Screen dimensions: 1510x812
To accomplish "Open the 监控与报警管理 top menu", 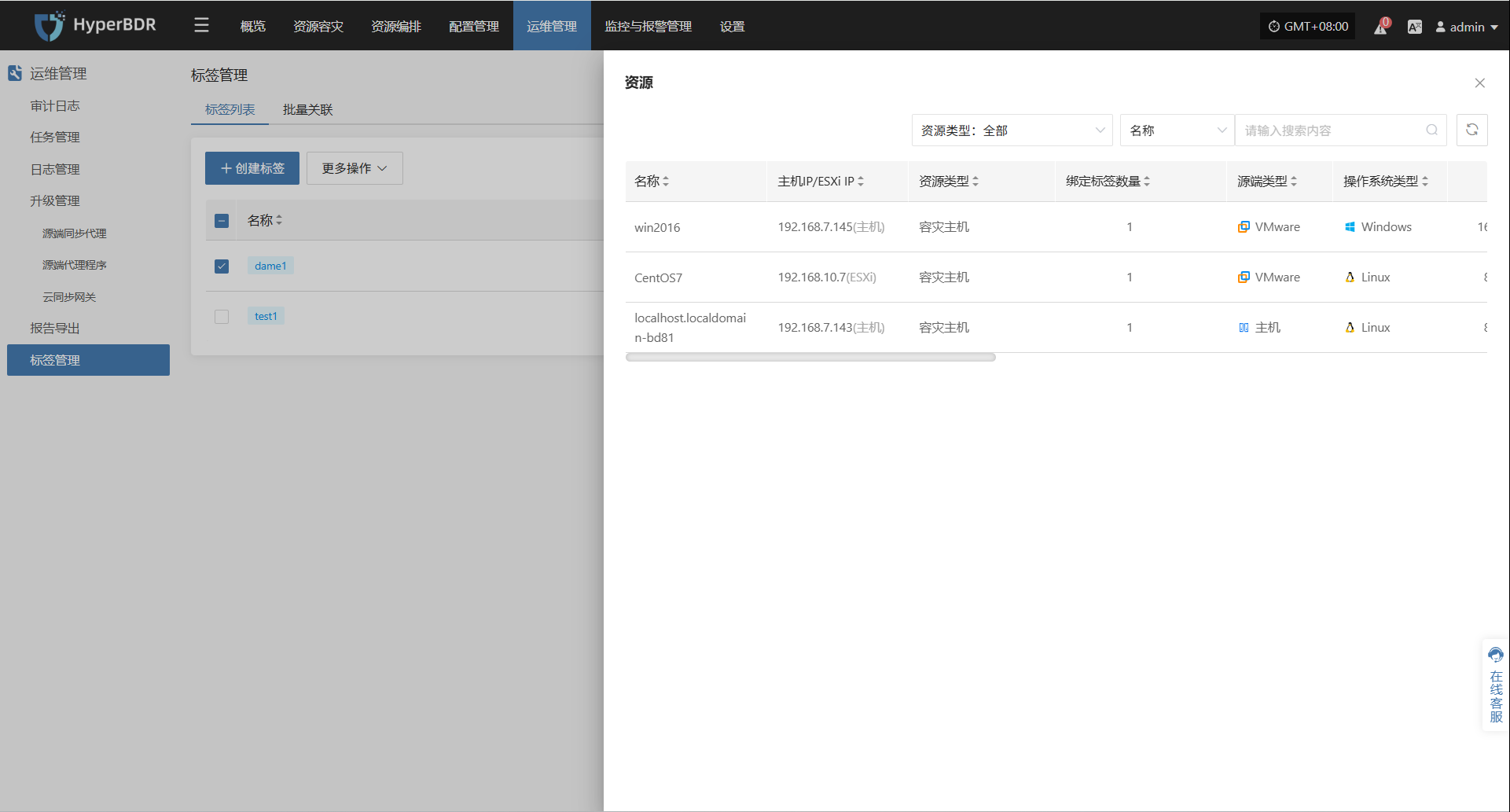I will point(648,26).
